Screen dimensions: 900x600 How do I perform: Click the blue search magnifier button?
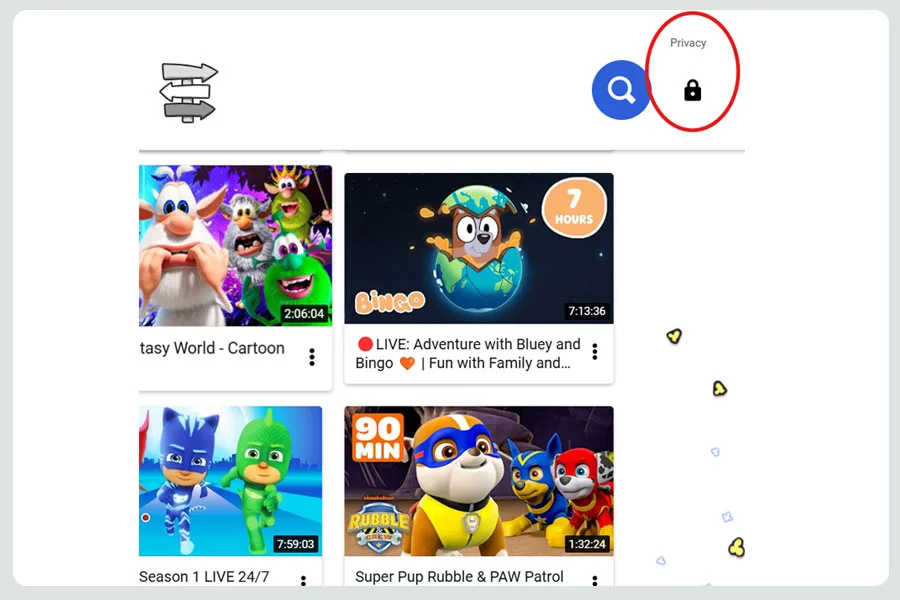click(x=620, y=90)
